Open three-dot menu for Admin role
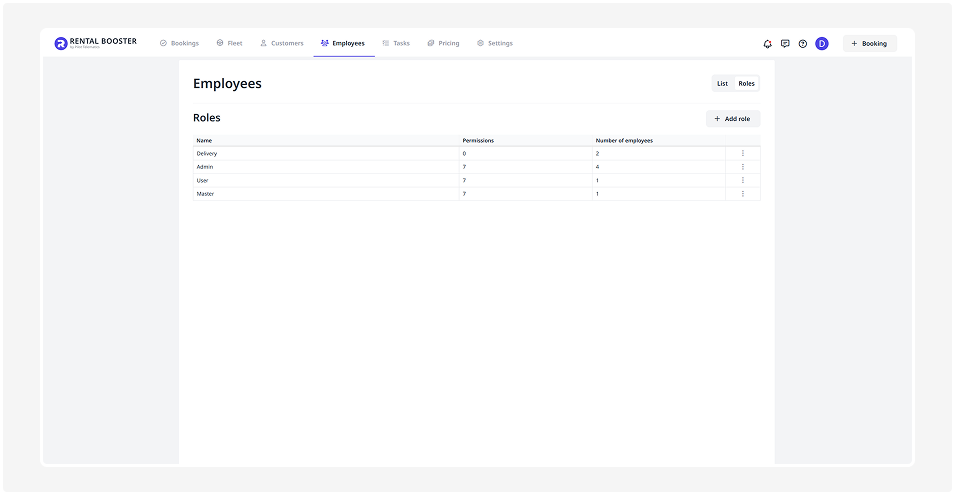The height and width of the screenshot is (495, 955). pos(743,167)
